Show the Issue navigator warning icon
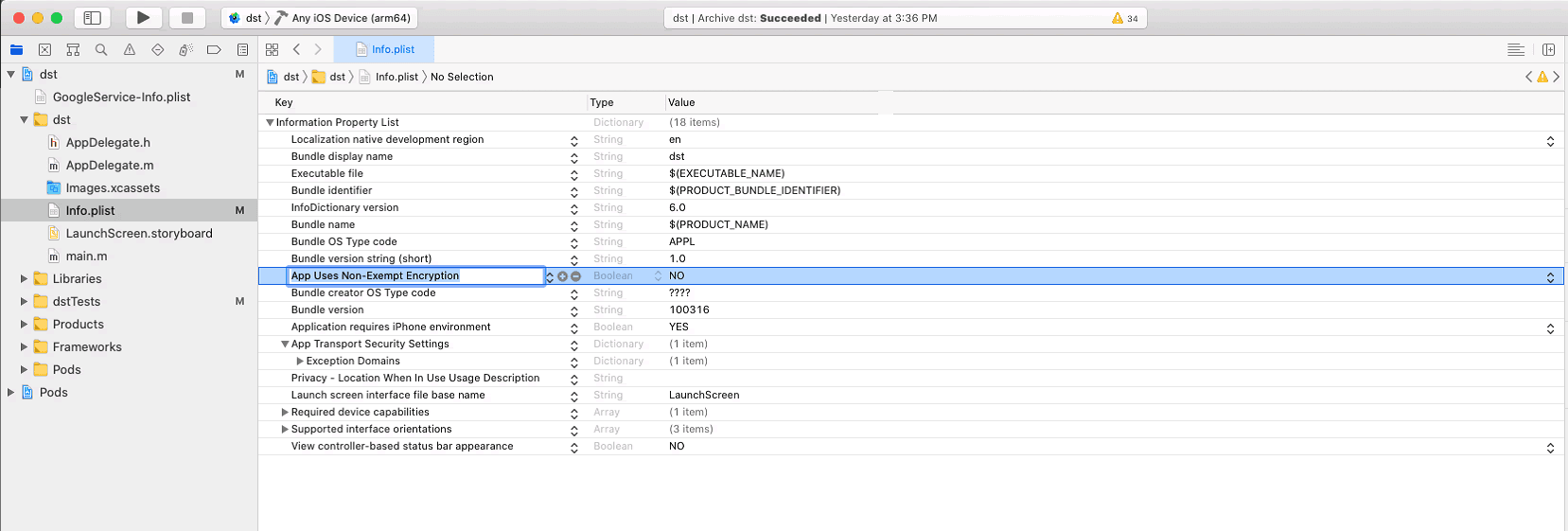The width and height of the screenshot is (1568, 531). point(130,50)
